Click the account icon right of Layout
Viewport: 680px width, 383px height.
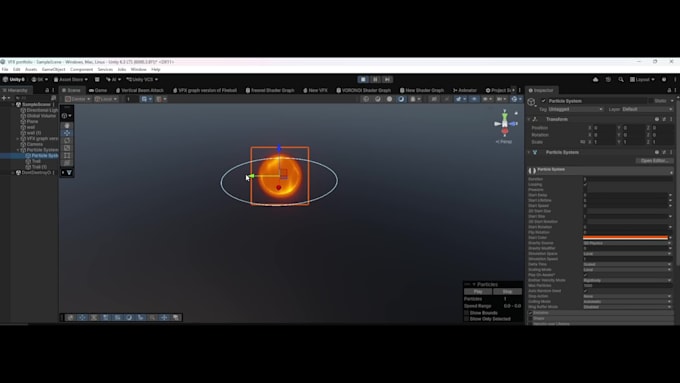coord(664,79)
